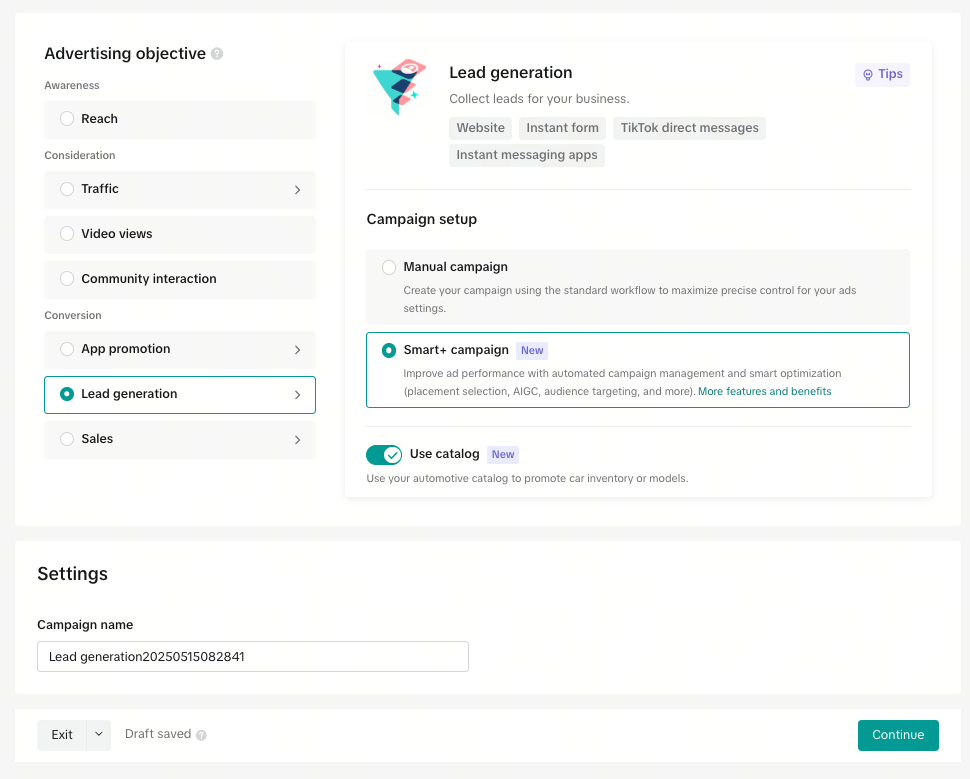
Task: Select the Manual campaign radio option
Action: click(389, 267)
